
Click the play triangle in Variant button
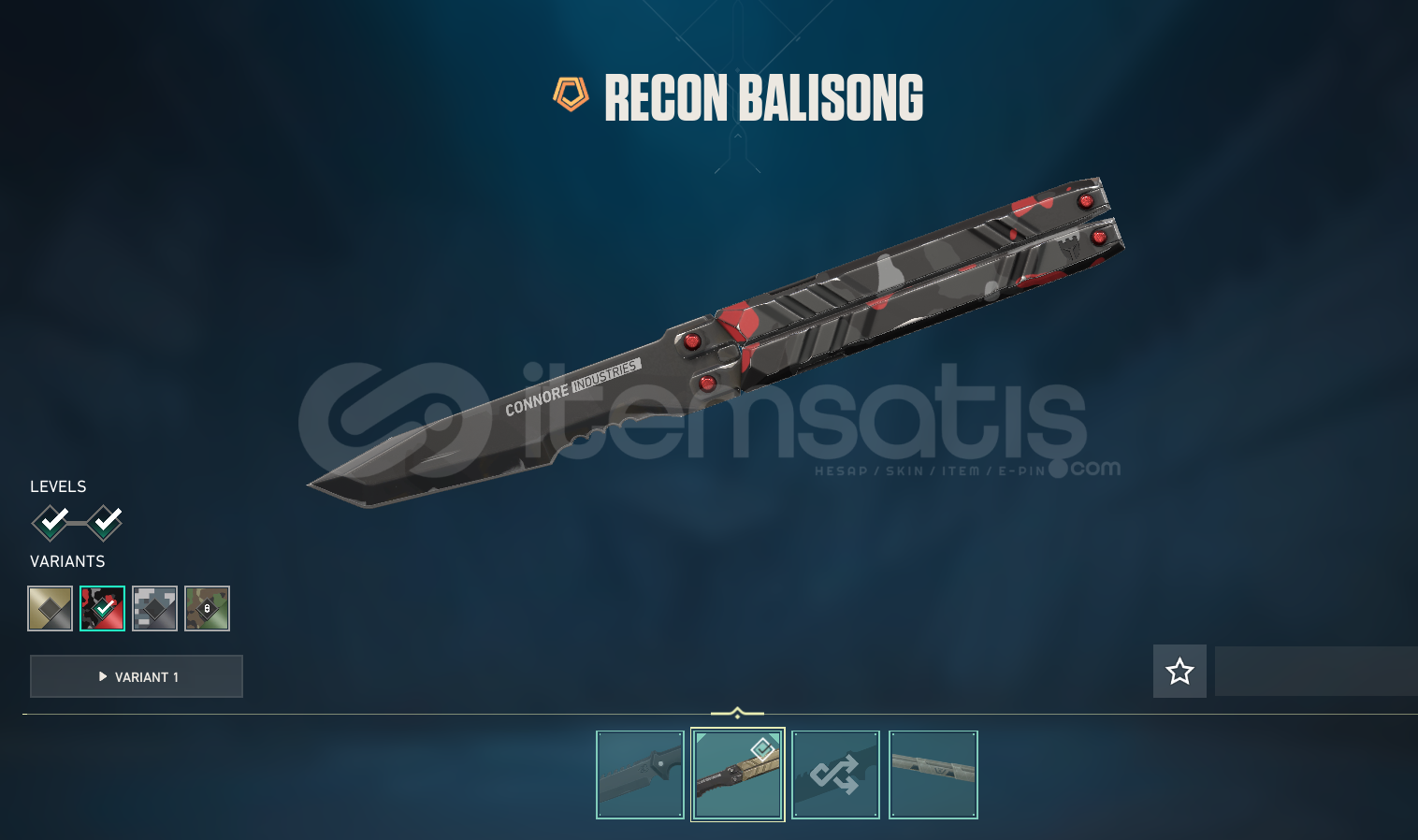[103, 676]
